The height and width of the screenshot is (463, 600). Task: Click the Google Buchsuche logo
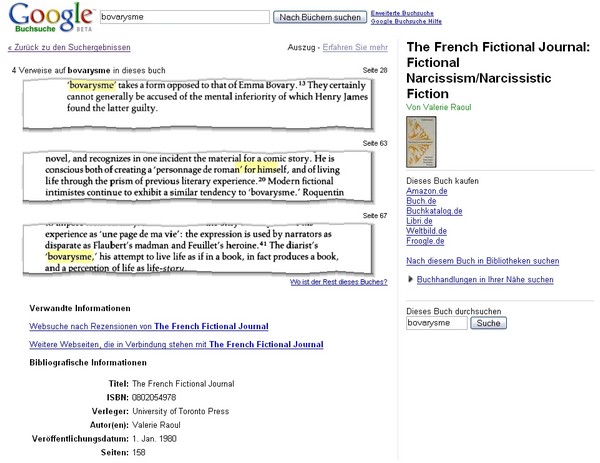47,17
